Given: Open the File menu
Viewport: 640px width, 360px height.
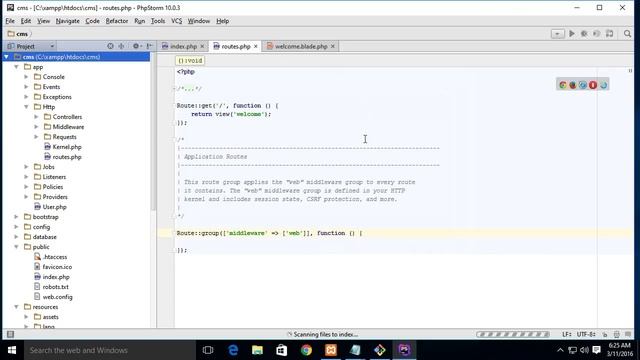Looking at the screenshot, I should point(10,21).
